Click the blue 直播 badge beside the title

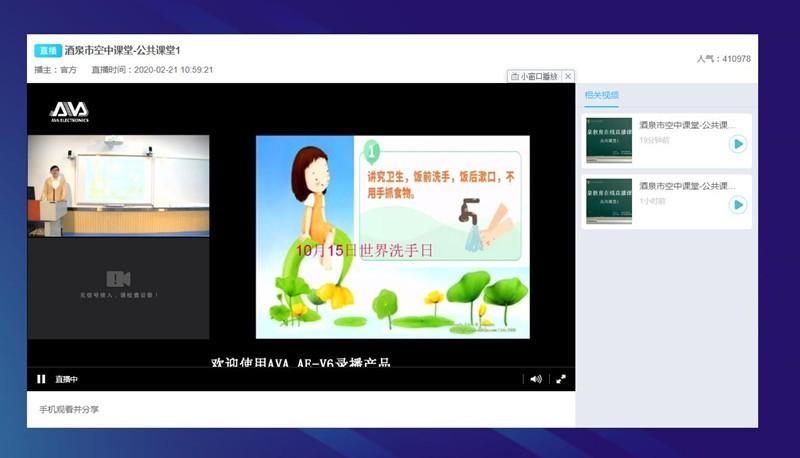pos(47,50)
